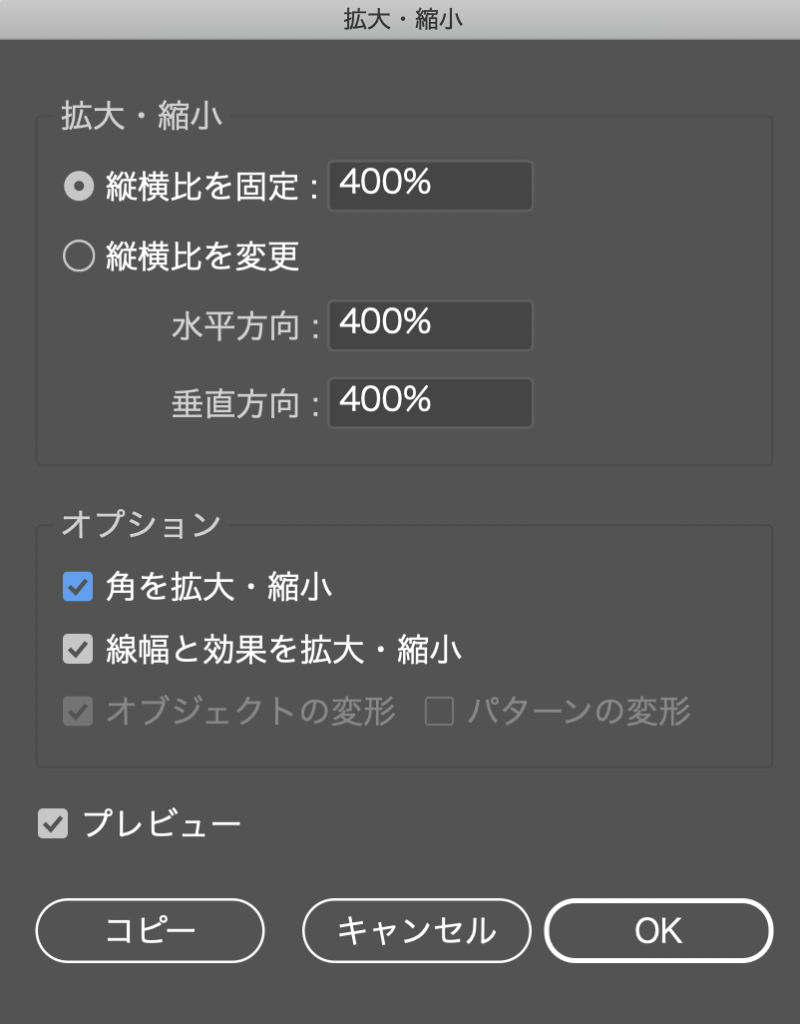Click the 縦横比を変更 label text
This screenshot has width=800, height=1024.
point(202,258)
